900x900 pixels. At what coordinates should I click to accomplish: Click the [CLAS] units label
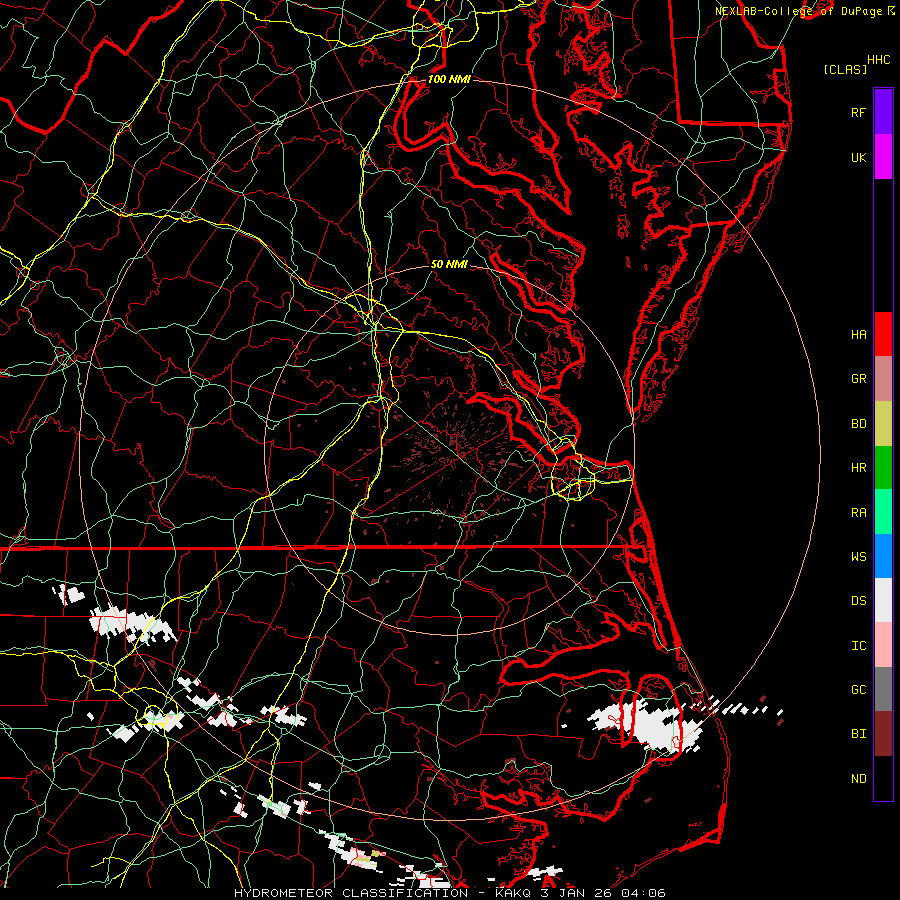845,69
